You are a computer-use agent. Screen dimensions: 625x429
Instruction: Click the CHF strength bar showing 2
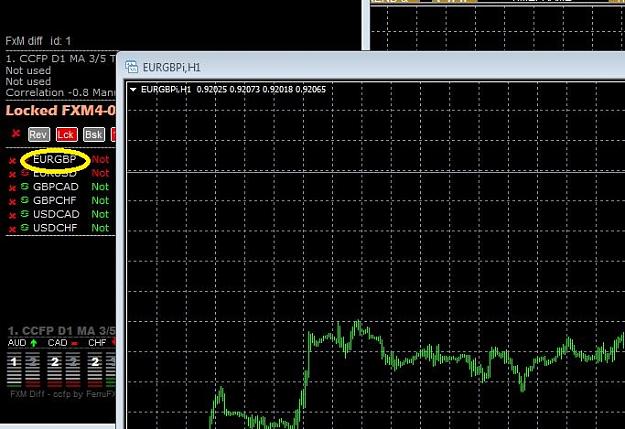95,370
